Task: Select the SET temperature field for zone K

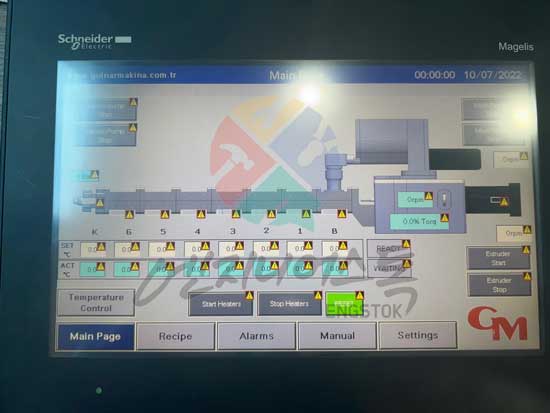Action: (93, 250)
